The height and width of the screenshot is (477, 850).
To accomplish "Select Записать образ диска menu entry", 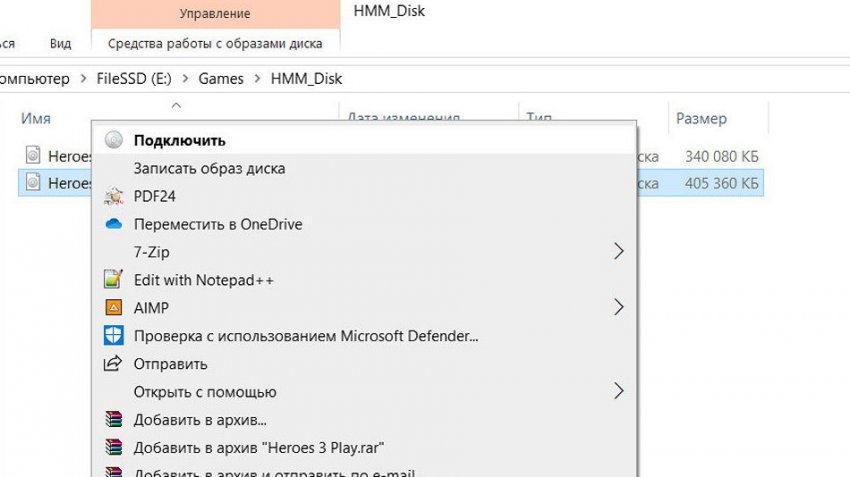I will [x=209, y=168].
